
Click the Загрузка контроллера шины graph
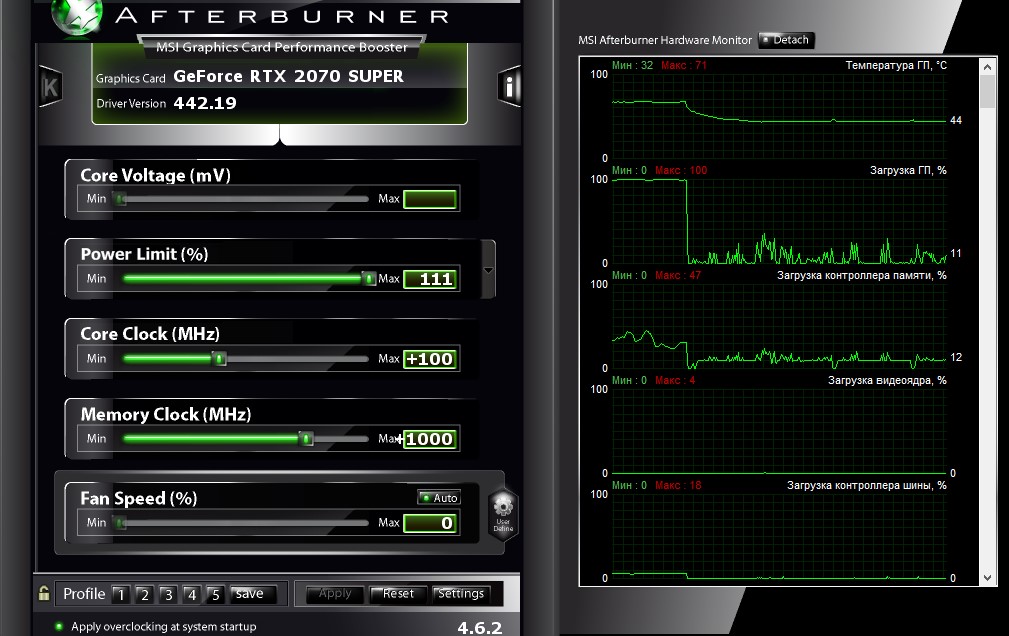point(779,536)
